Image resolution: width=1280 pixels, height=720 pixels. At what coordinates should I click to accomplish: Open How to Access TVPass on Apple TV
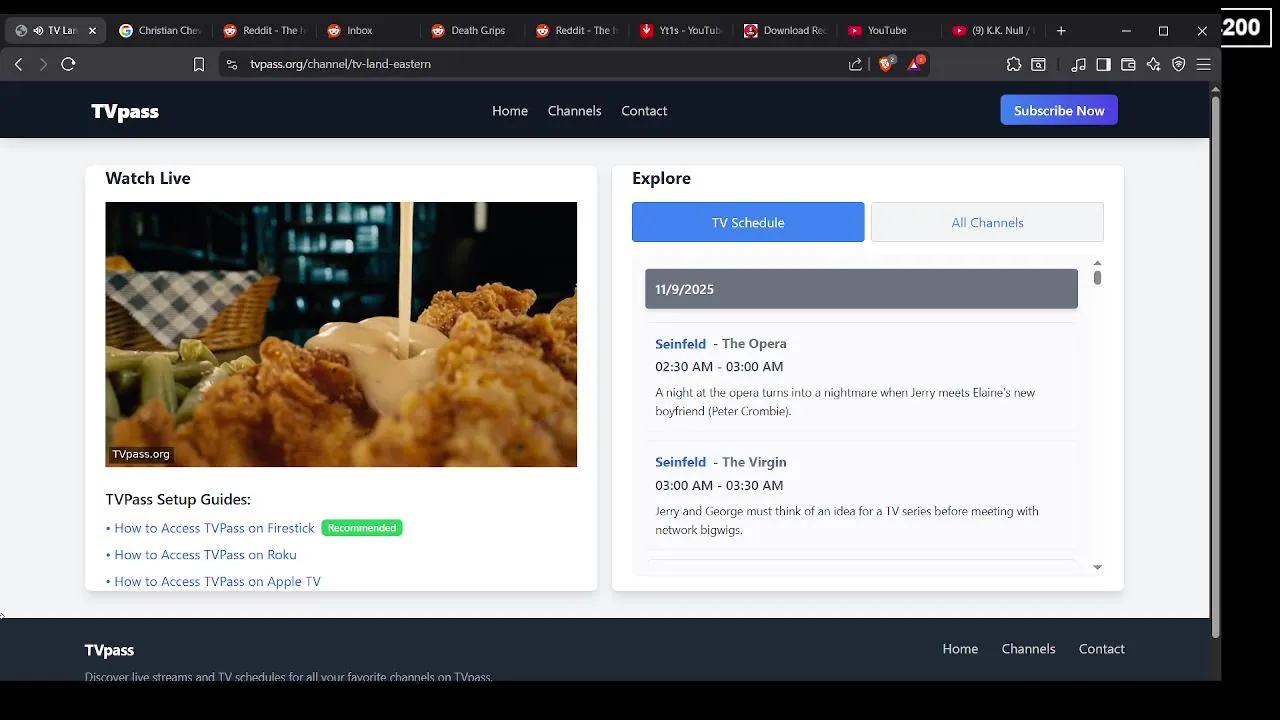point(217,581)
